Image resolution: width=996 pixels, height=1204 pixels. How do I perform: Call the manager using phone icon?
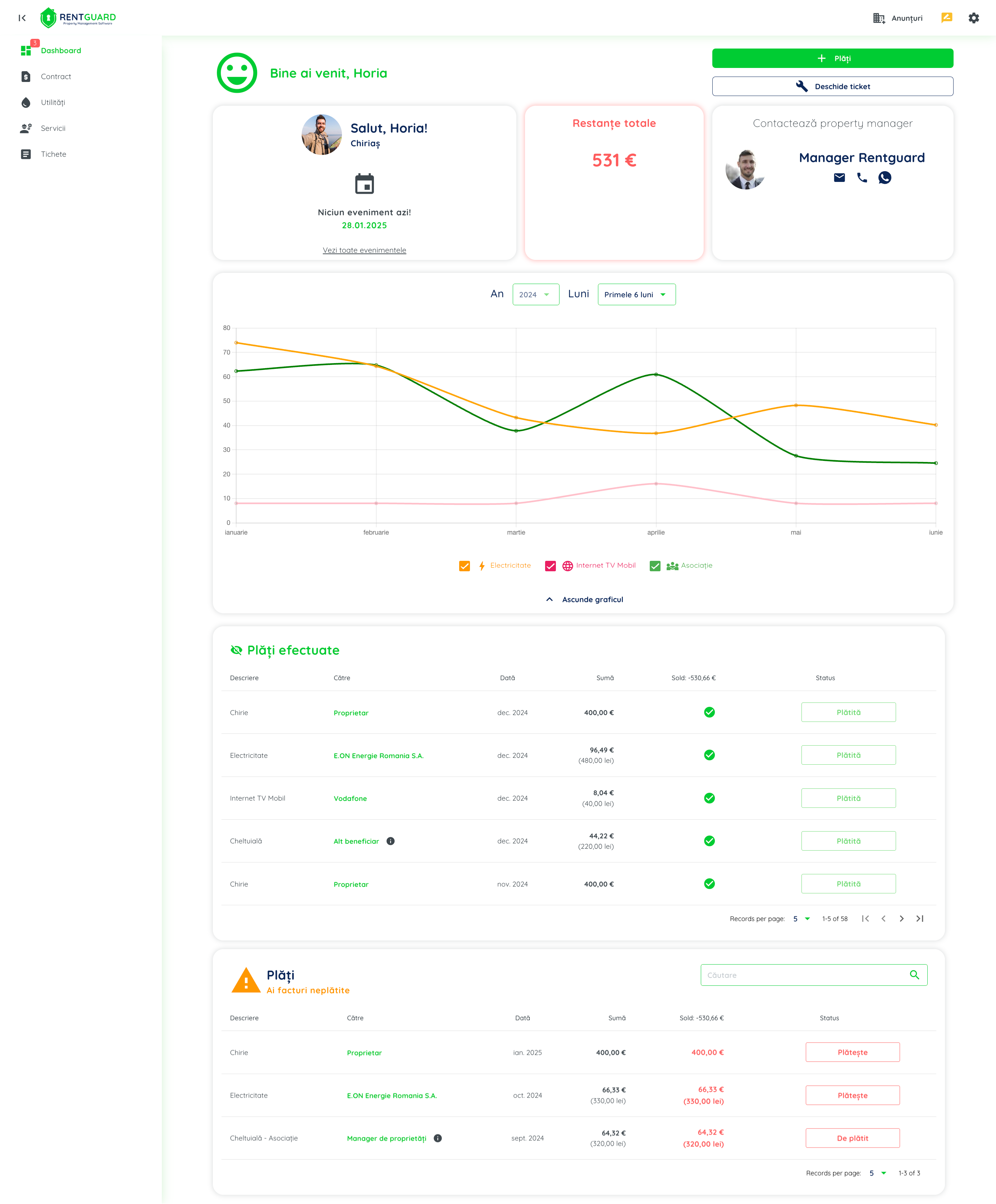click(x=861, y=178)
